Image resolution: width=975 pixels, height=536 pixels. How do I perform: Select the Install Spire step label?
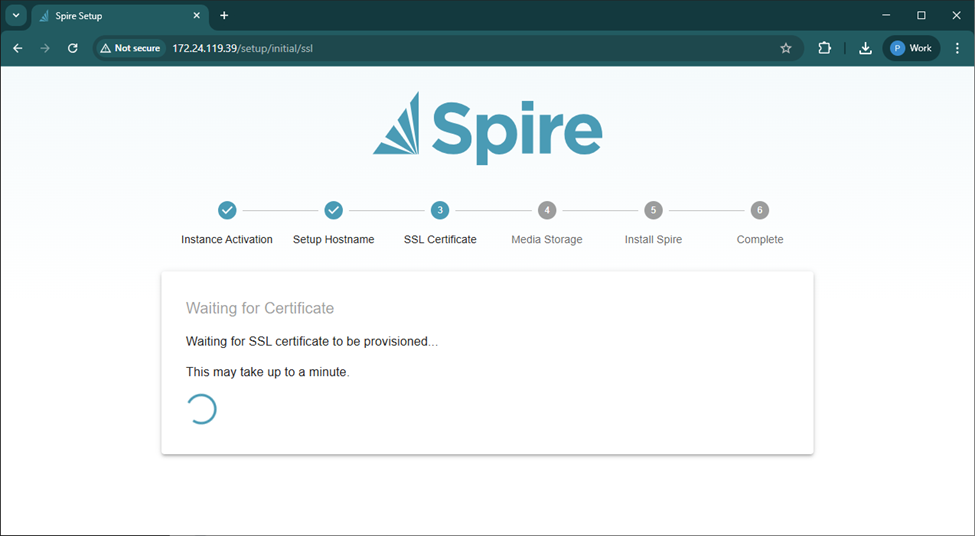click(x=654, y=239)
